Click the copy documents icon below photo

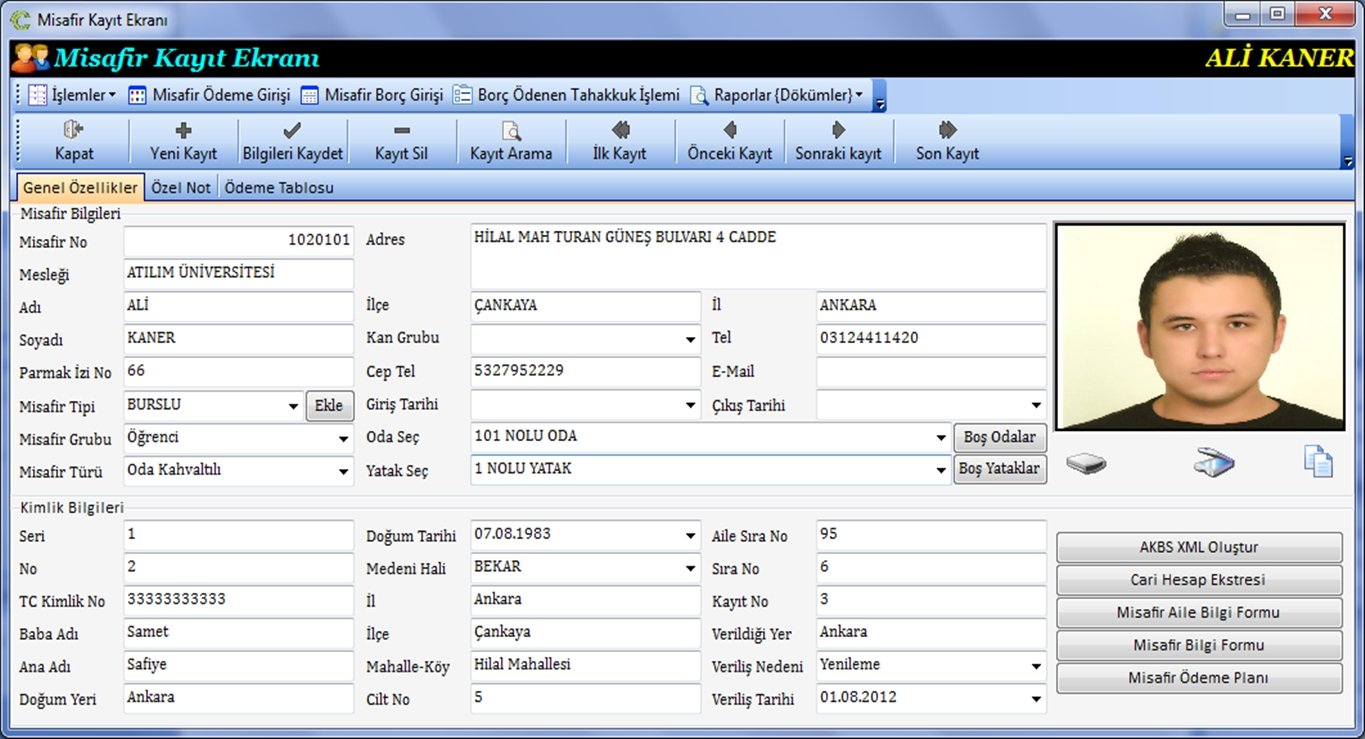coord(1318,460)
